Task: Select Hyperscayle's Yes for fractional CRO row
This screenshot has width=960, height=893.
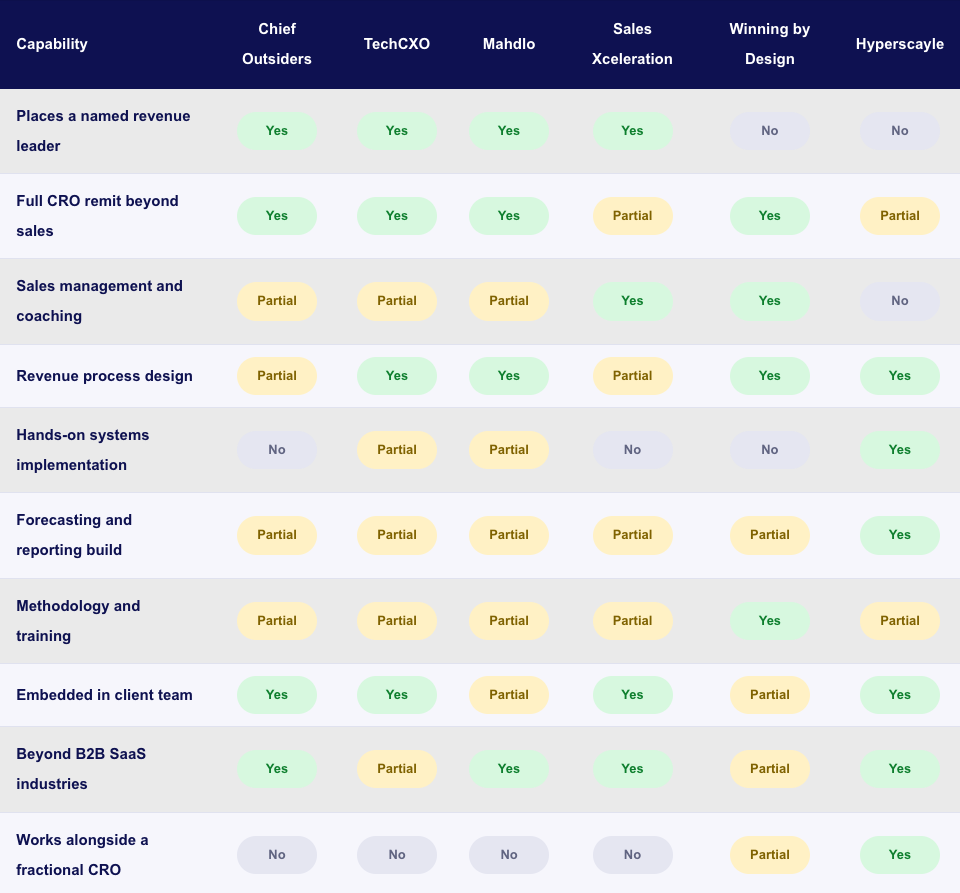Action: 899,855
